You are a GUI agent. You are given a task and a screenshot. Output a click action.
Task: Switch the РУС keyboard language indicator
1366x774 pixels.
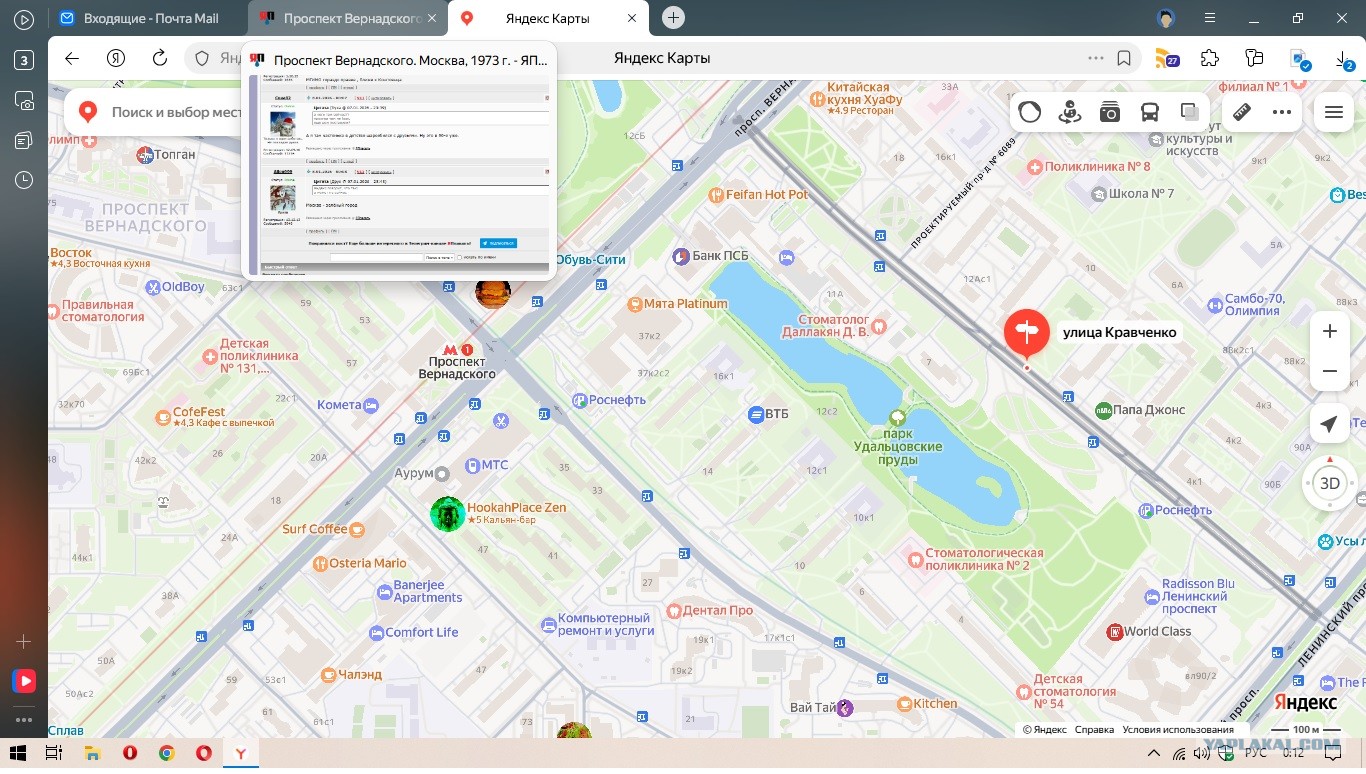(1257, 753)
